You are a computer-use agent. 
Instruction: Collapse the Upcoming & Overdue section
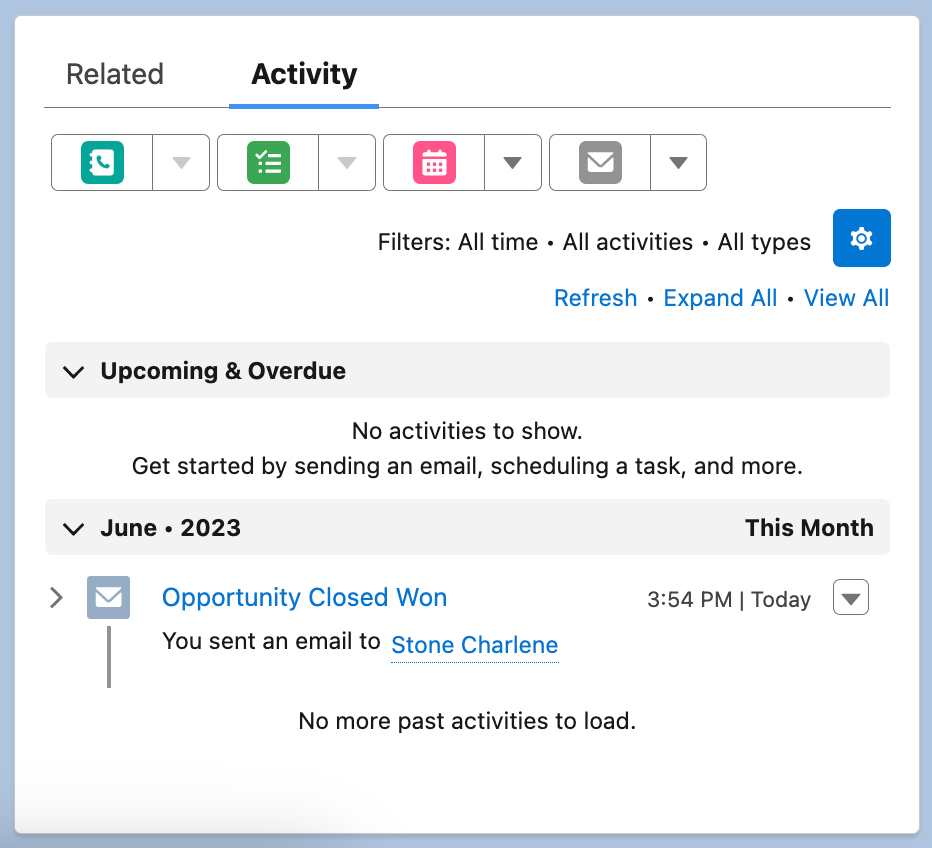(73, 371)
